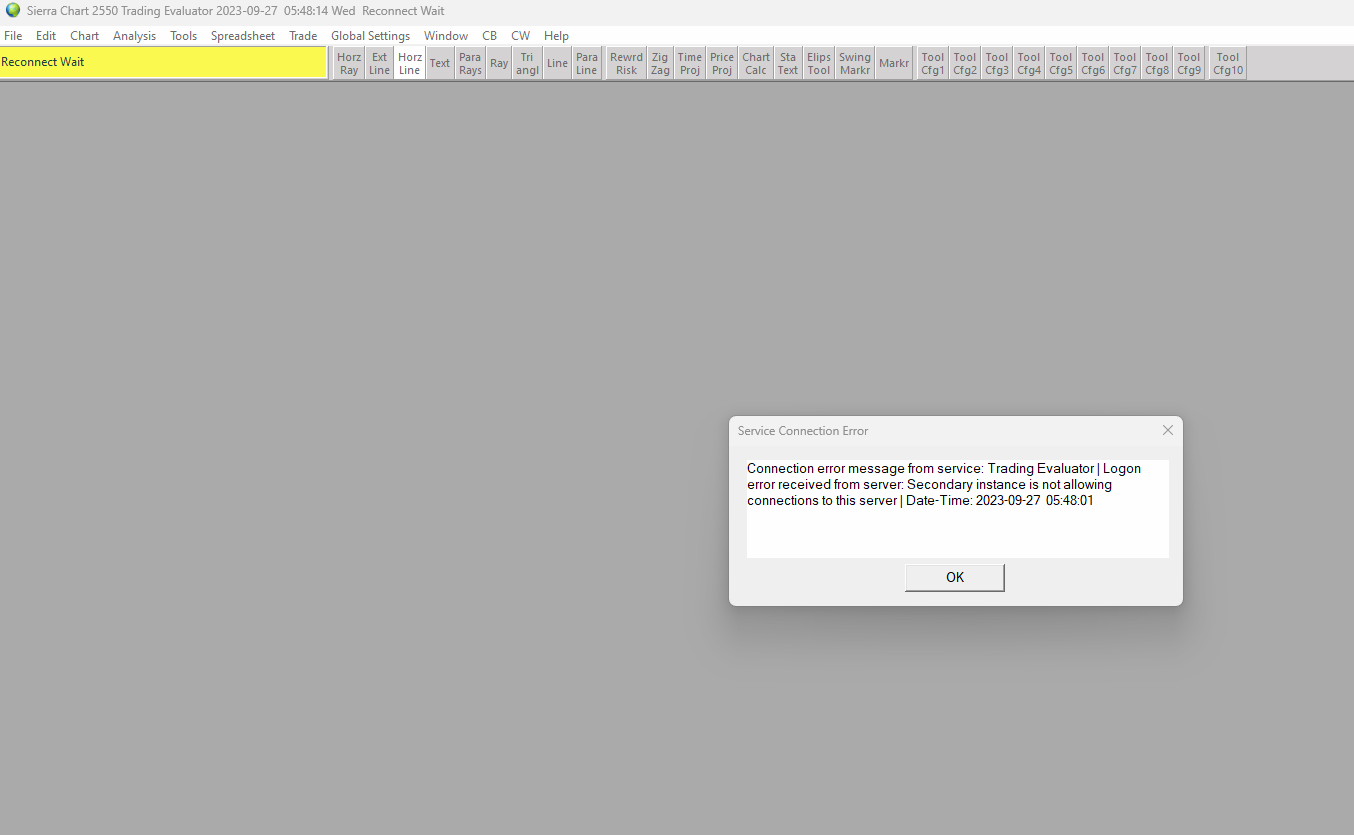Open the Spreadsheet menu
Screen dimensions: 1354x835
(x=243, y=36)
